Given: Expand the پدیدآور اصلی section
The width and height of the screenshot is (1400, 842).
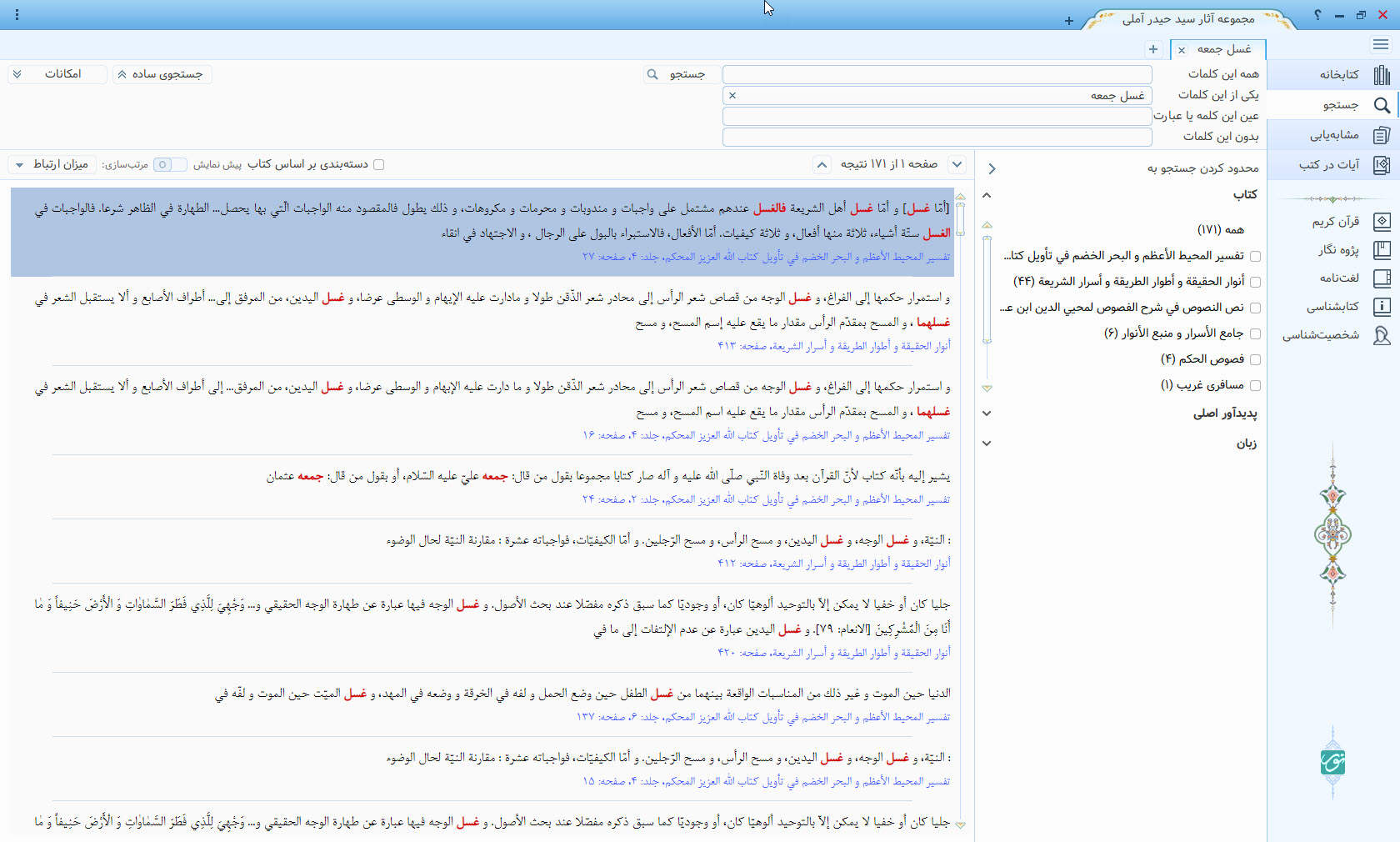Looking at the screenshot, I should (987, 413).
